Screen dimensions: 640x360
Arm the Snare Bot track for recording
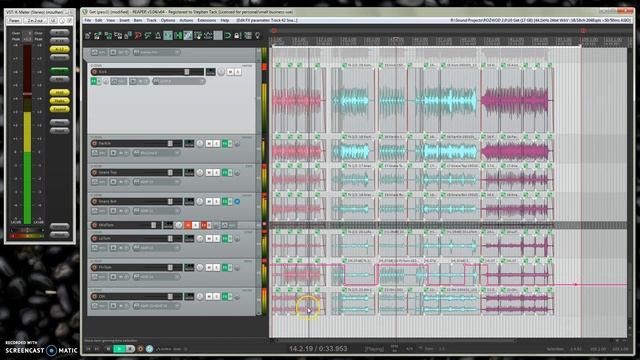coord(94,201)
